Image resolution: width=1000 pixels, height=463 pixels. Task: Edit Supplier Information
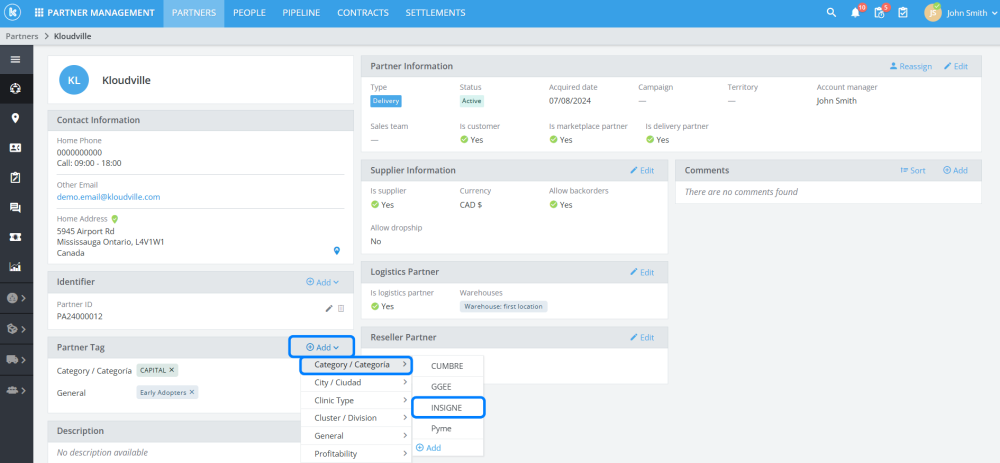642,170
